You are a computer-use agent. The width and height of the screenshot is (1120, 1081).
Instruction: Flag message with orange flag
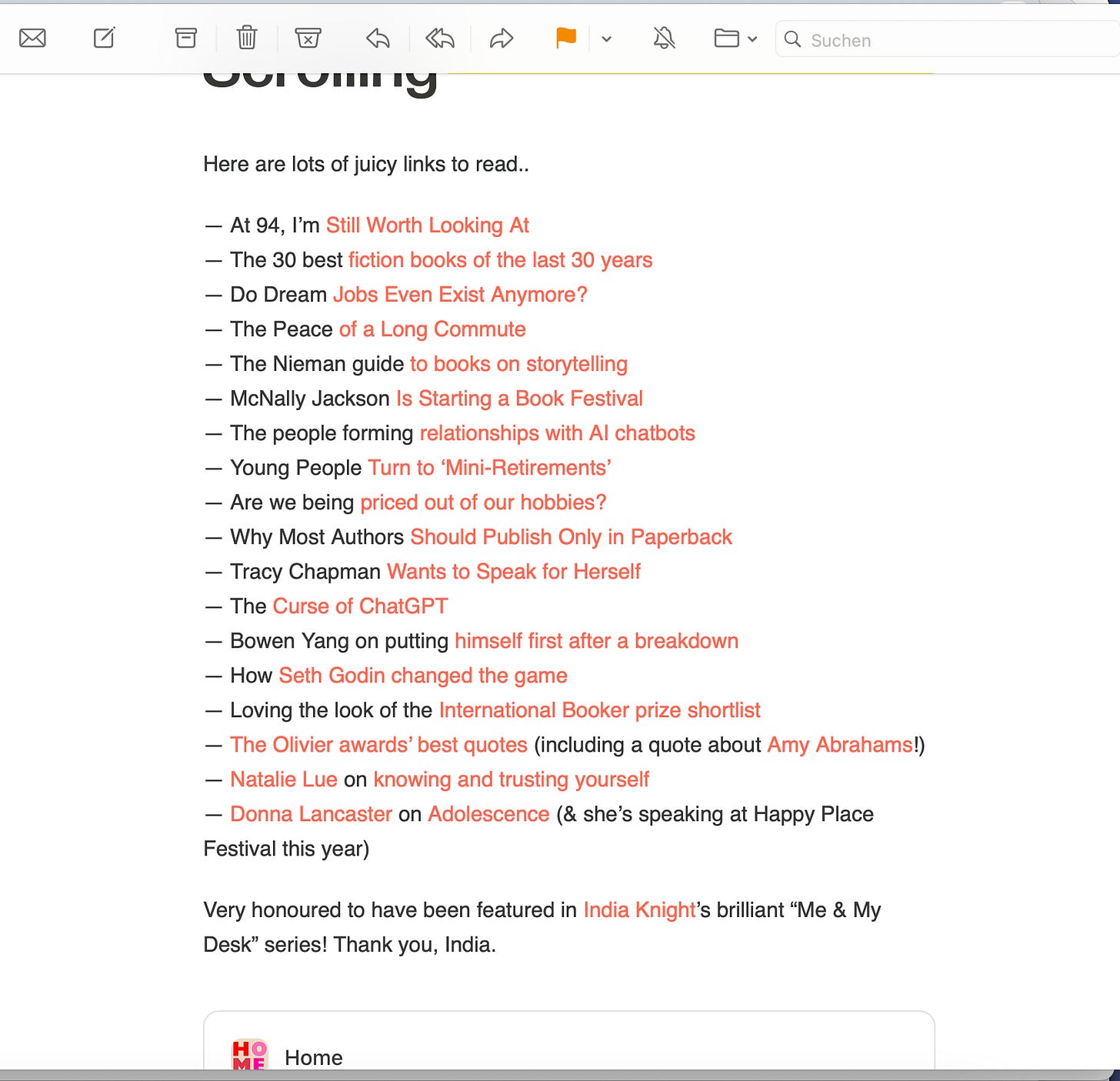click(x=566, y=38)
